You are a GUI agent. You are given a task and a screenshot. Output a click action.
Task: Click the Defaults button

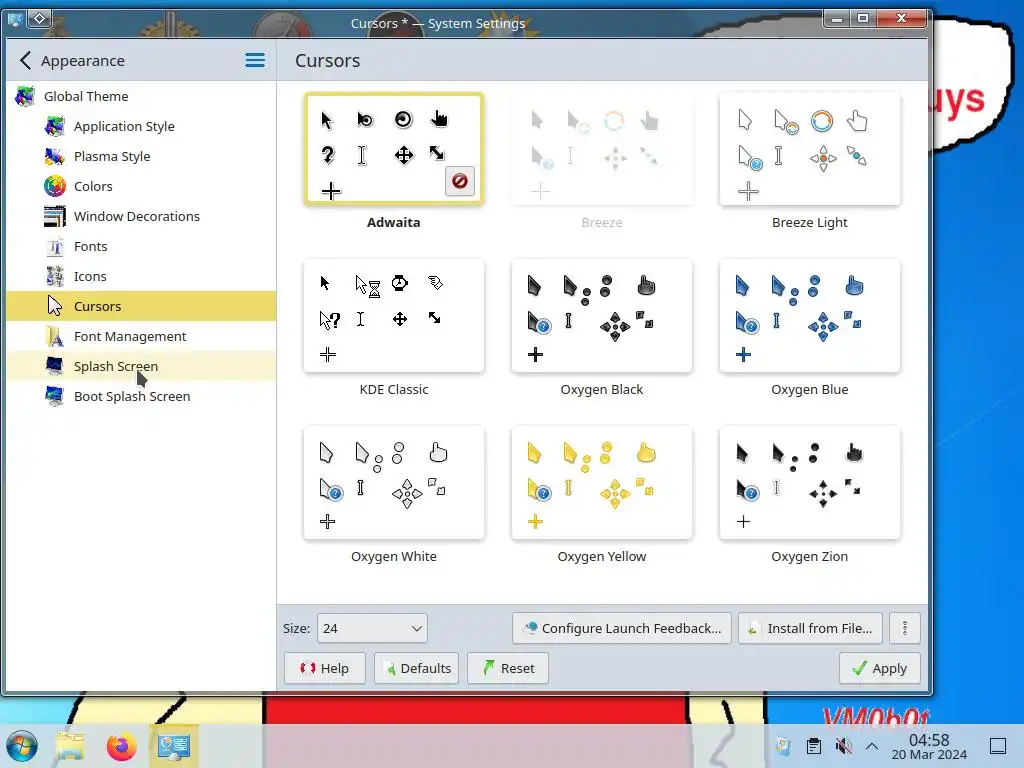(417, 668)
